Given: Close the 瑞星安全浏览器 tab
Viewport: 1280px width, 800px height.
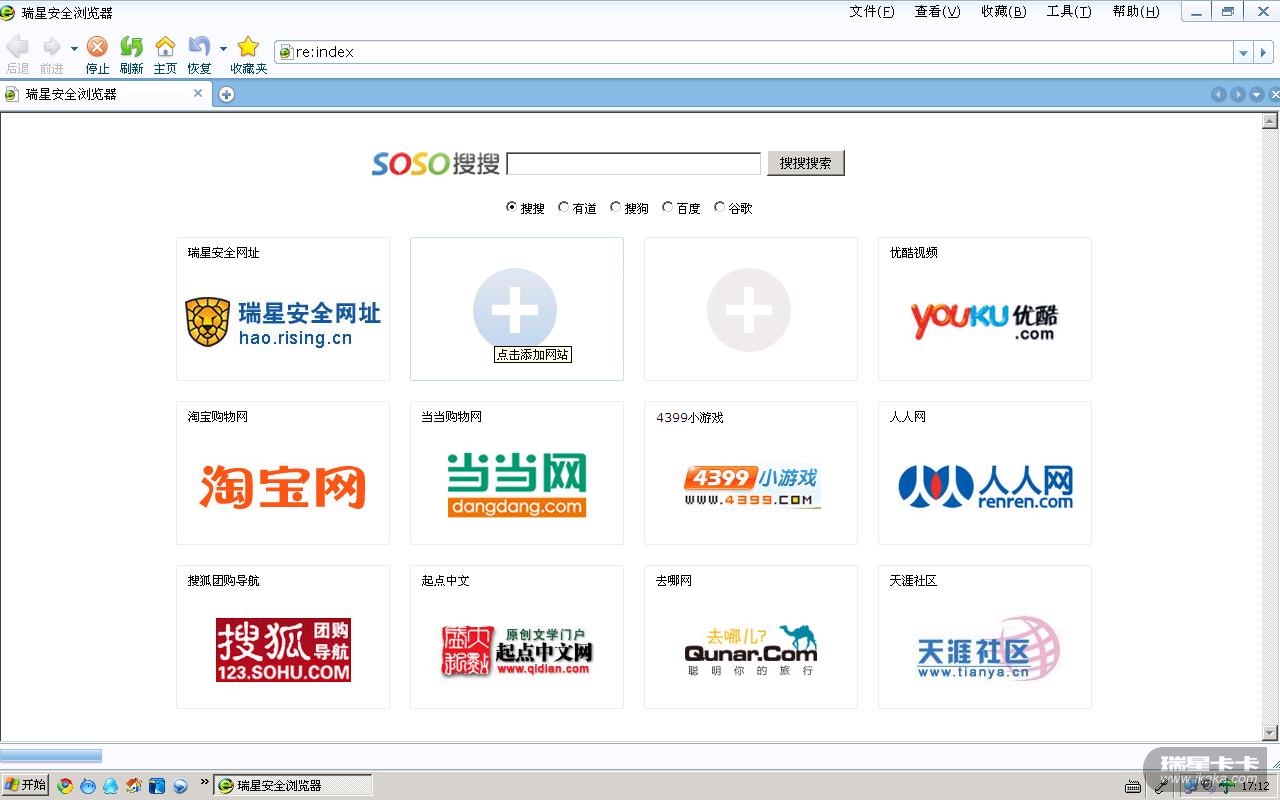Looking at the screenshot, I should 198,93.
